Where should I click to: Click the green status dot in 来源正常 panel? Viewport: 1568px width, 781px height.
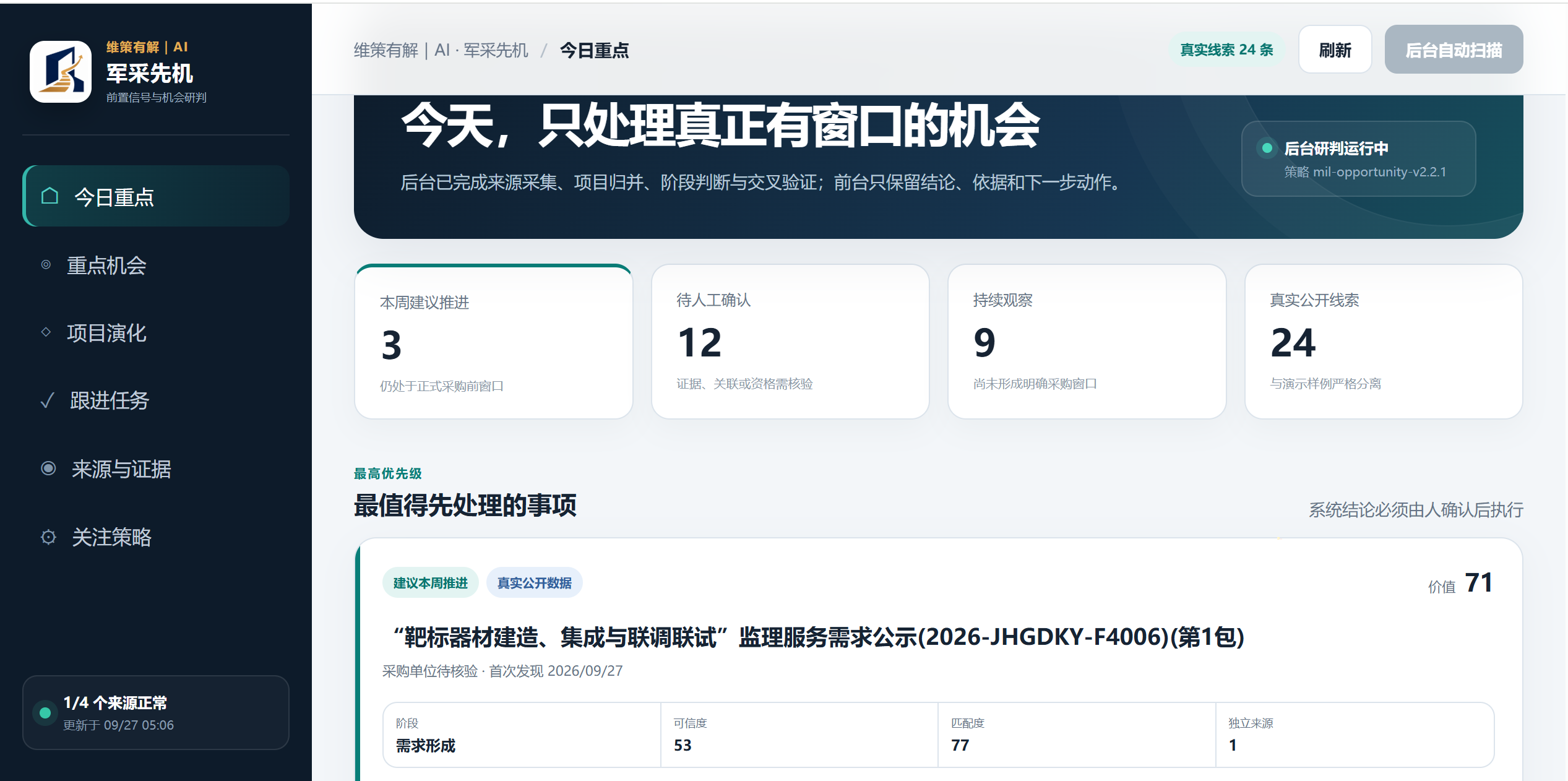[45, 713]
